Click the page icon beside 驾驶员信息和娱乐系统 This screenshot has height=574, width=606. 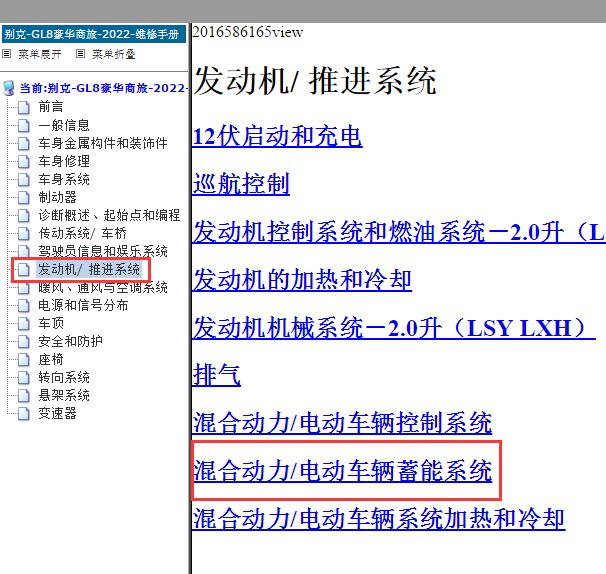pos(24,251)
